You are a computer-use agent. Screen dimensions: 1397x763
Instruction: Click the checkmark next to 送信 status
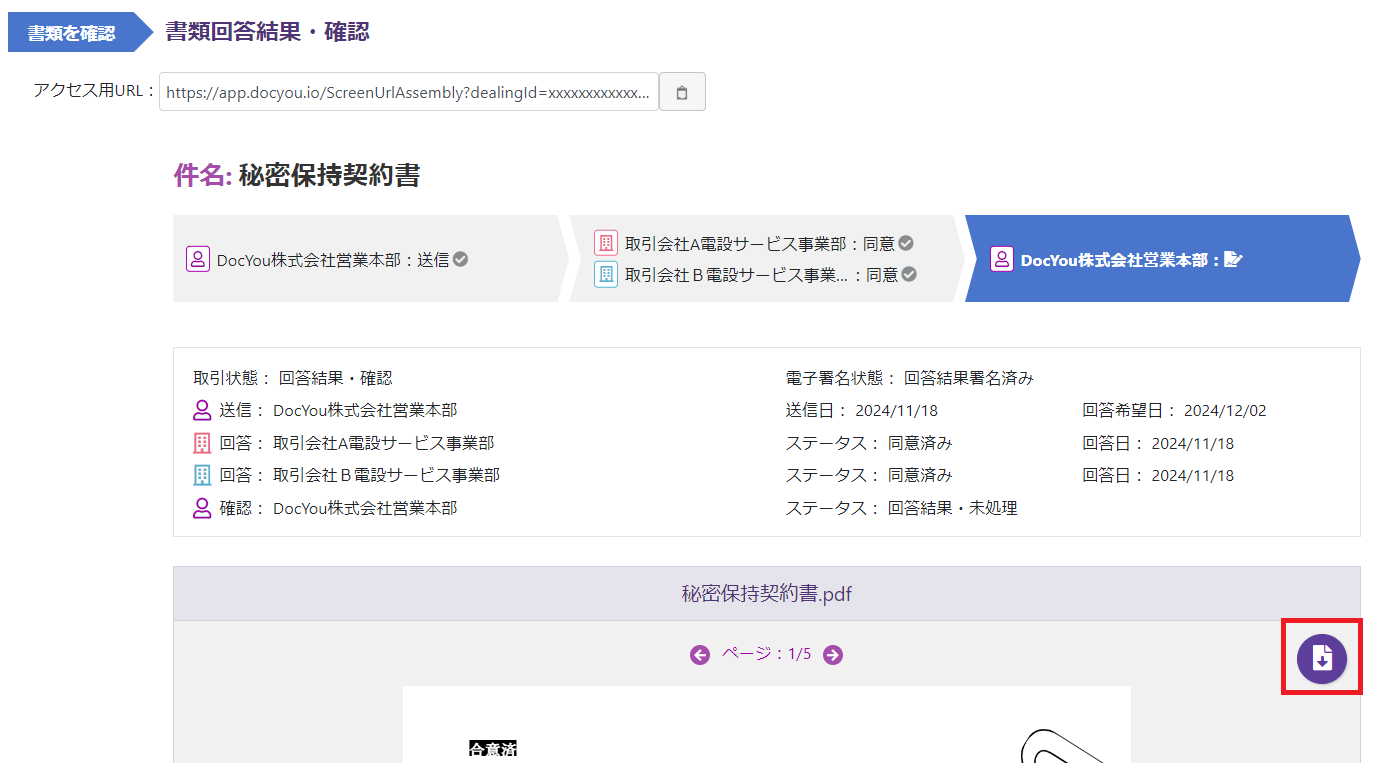[461, 259]
